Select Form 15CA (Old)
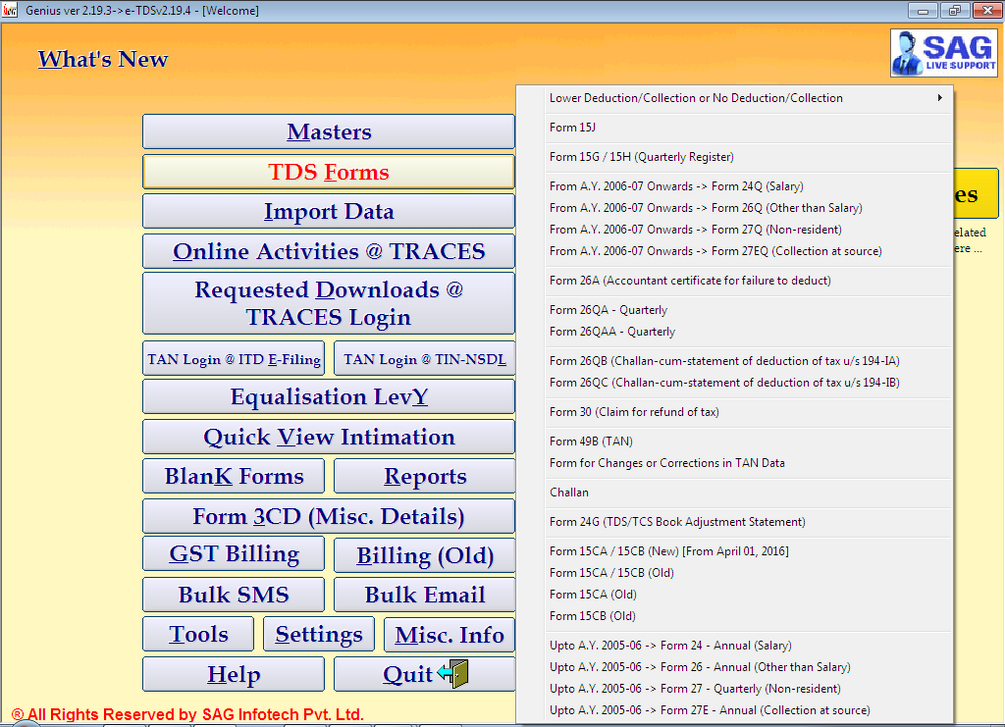The image size is (1005, 727). pos(735,594)
